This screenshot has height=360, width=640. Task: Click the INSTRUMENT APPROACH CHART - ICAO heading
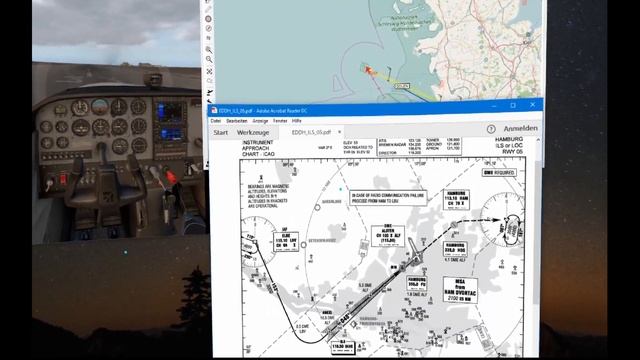click(258, 148)
